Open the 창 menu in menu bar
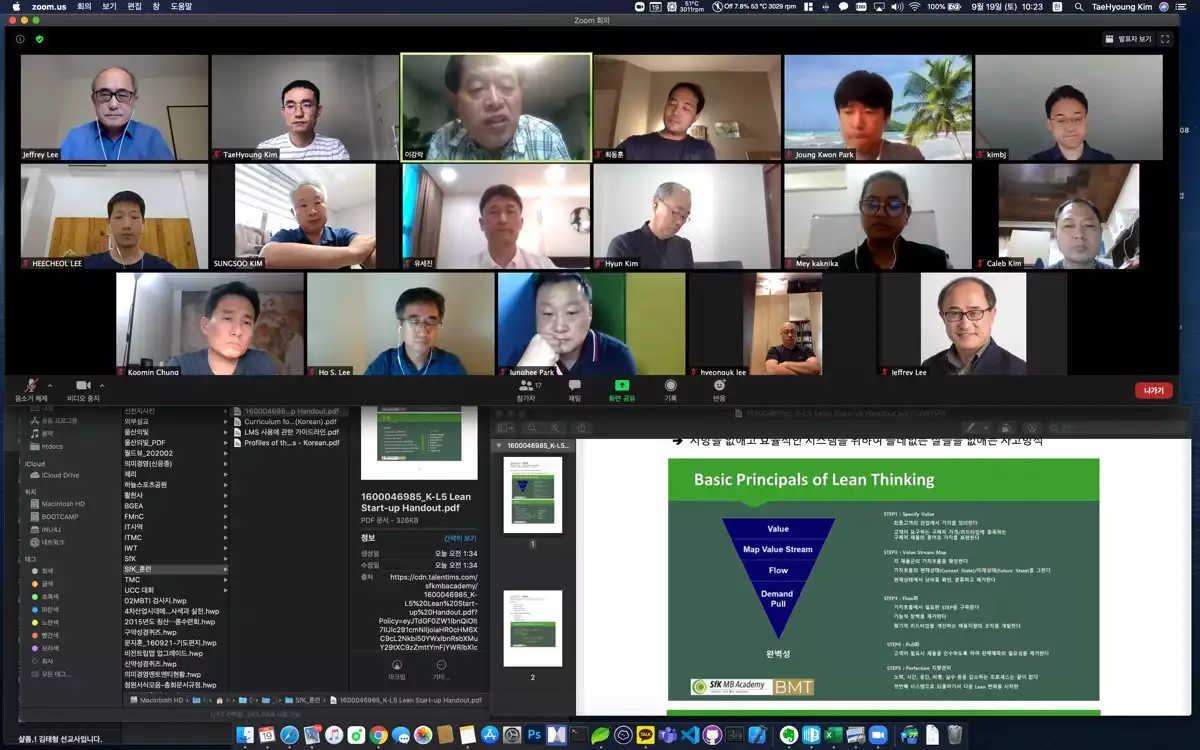 [156, 6]
